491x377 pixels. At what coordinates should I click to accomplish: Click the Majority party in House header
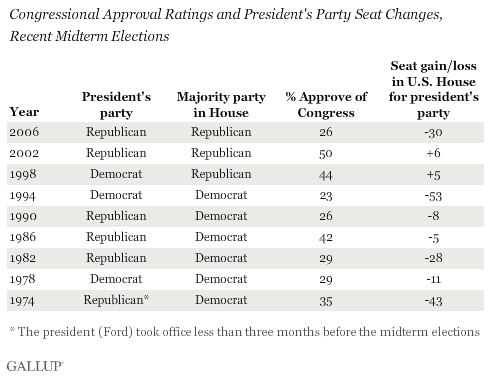(221, 105)
